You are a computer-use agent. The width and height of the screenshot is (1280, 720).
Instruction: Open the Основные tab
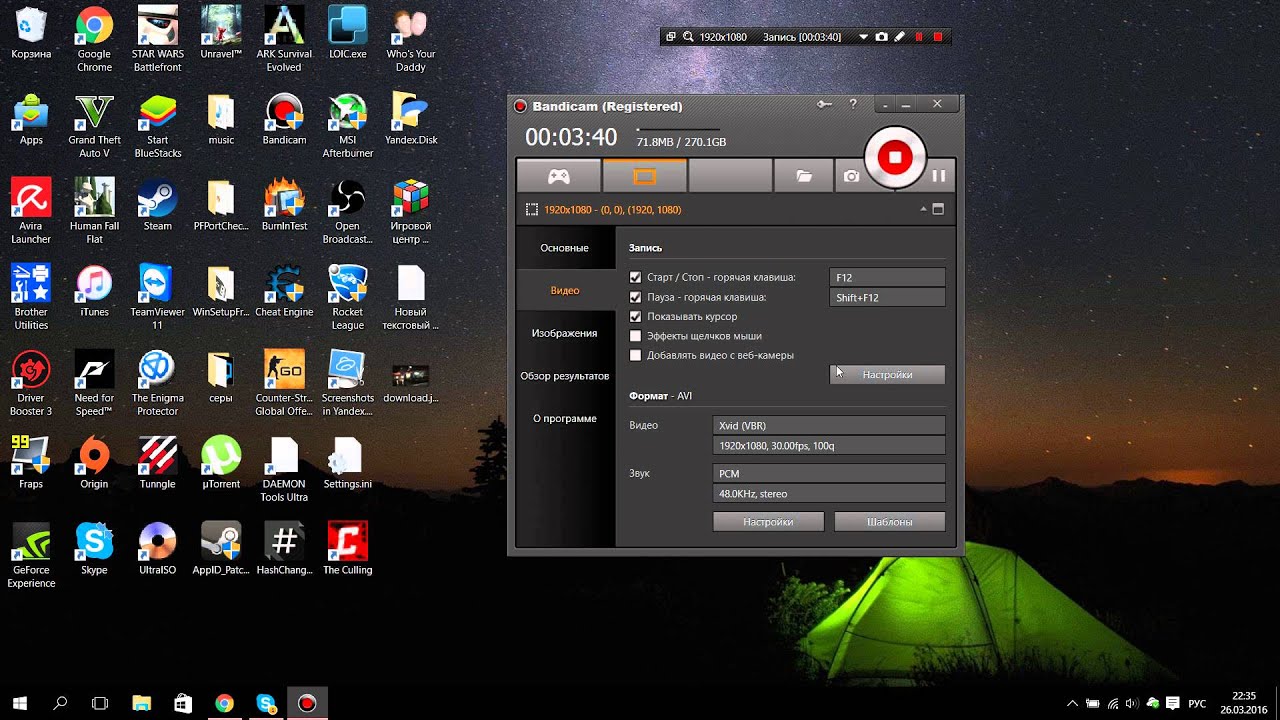pos(565,248)
